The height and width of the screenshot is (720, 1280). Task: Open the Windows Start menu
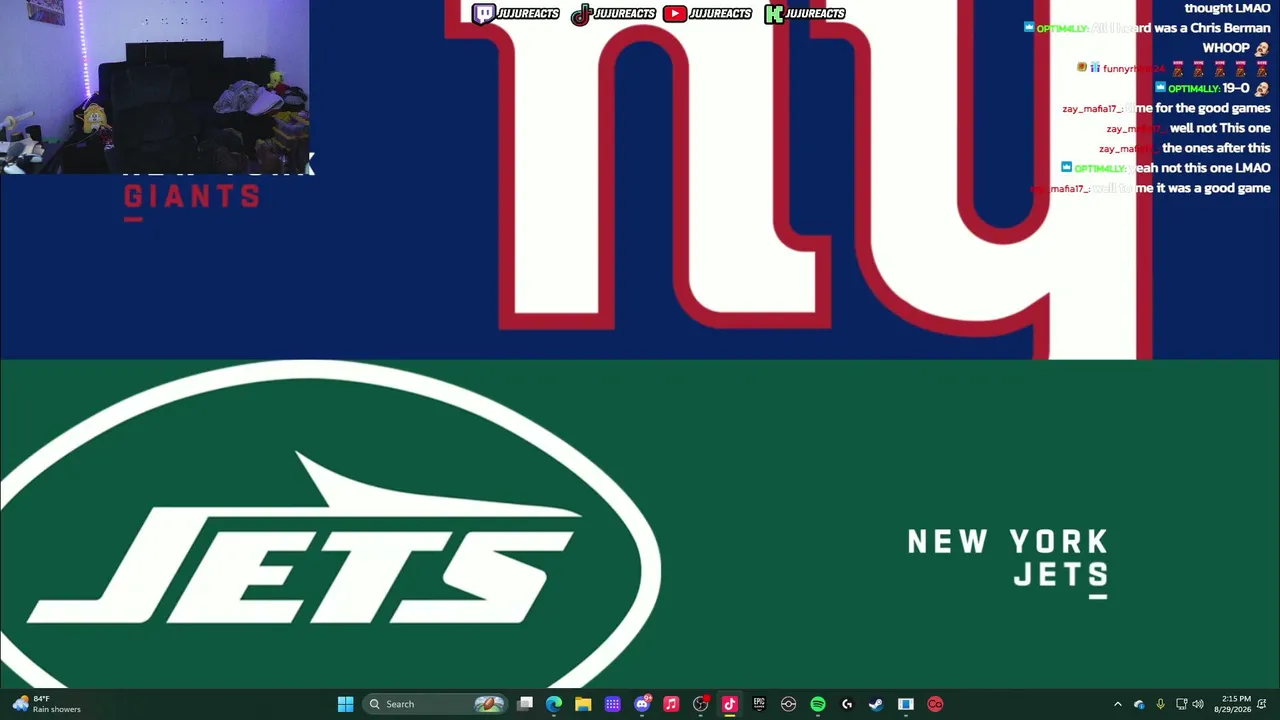345,704
